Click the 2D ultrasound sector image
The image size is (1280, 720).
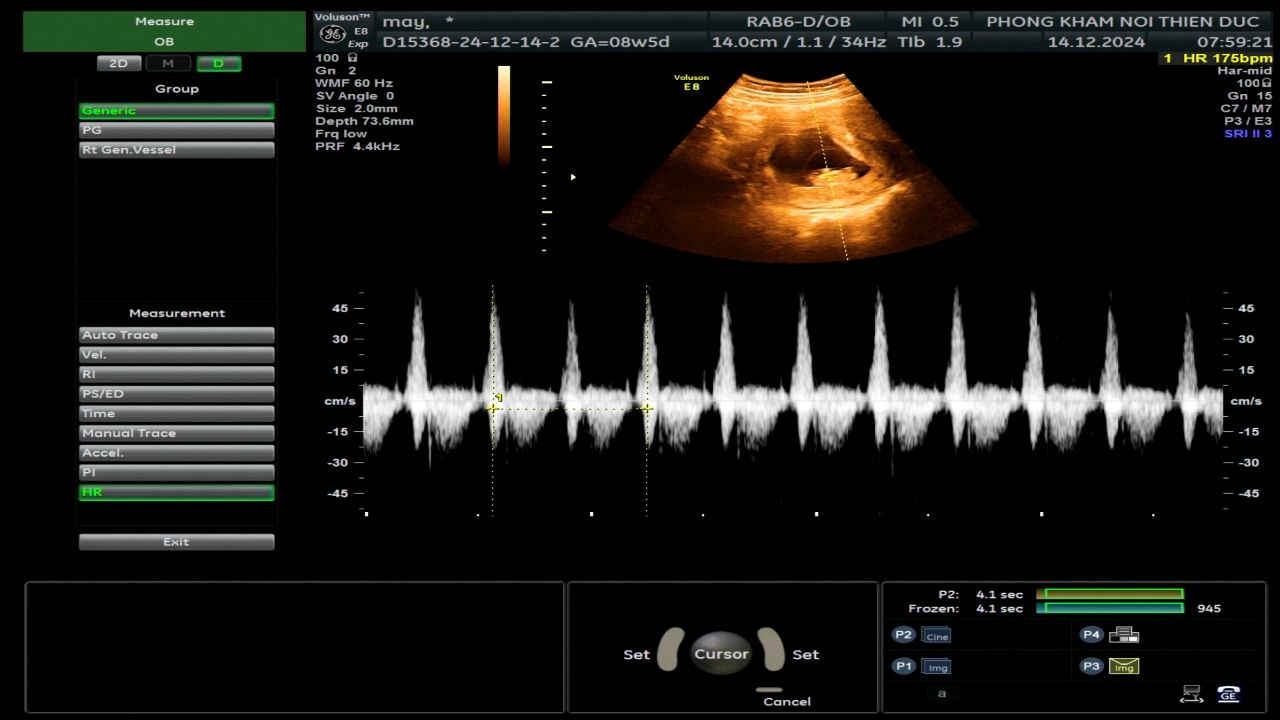(x=792, y=167)
